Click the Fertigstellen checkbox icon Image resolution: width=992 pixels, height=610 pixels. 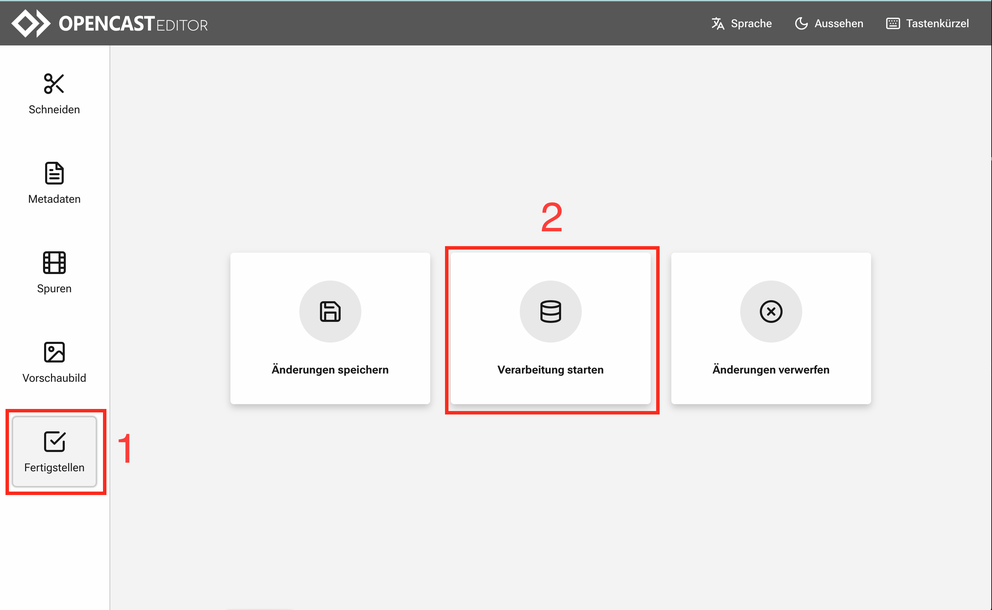pyautogui.click(x=55, y=441)
